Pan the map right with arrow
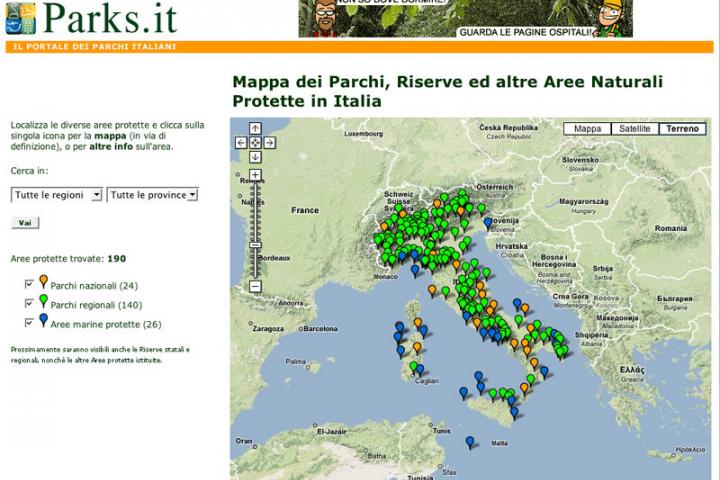720x480 pixels. click(x=269, y=142)
